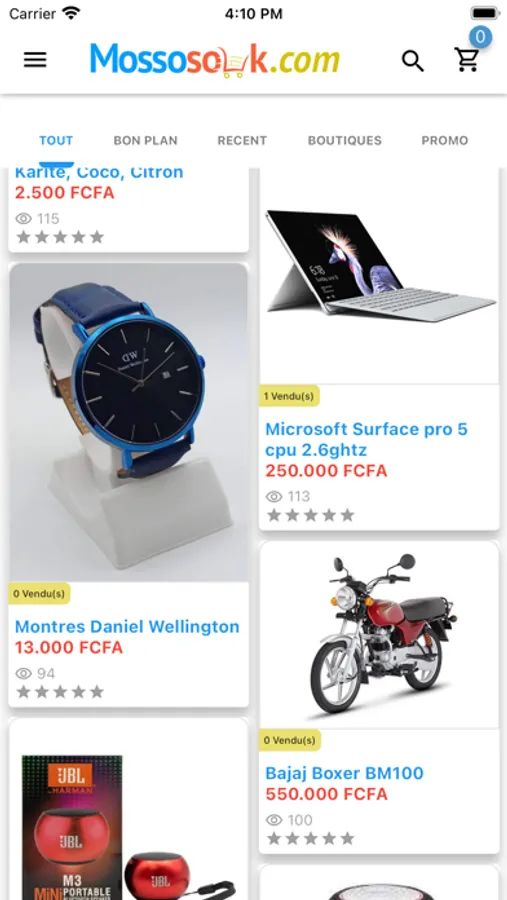Switch to the RECENT tab
Image resolution: width=507 pixels, height=900 pixels.
(x=242, y=141)
